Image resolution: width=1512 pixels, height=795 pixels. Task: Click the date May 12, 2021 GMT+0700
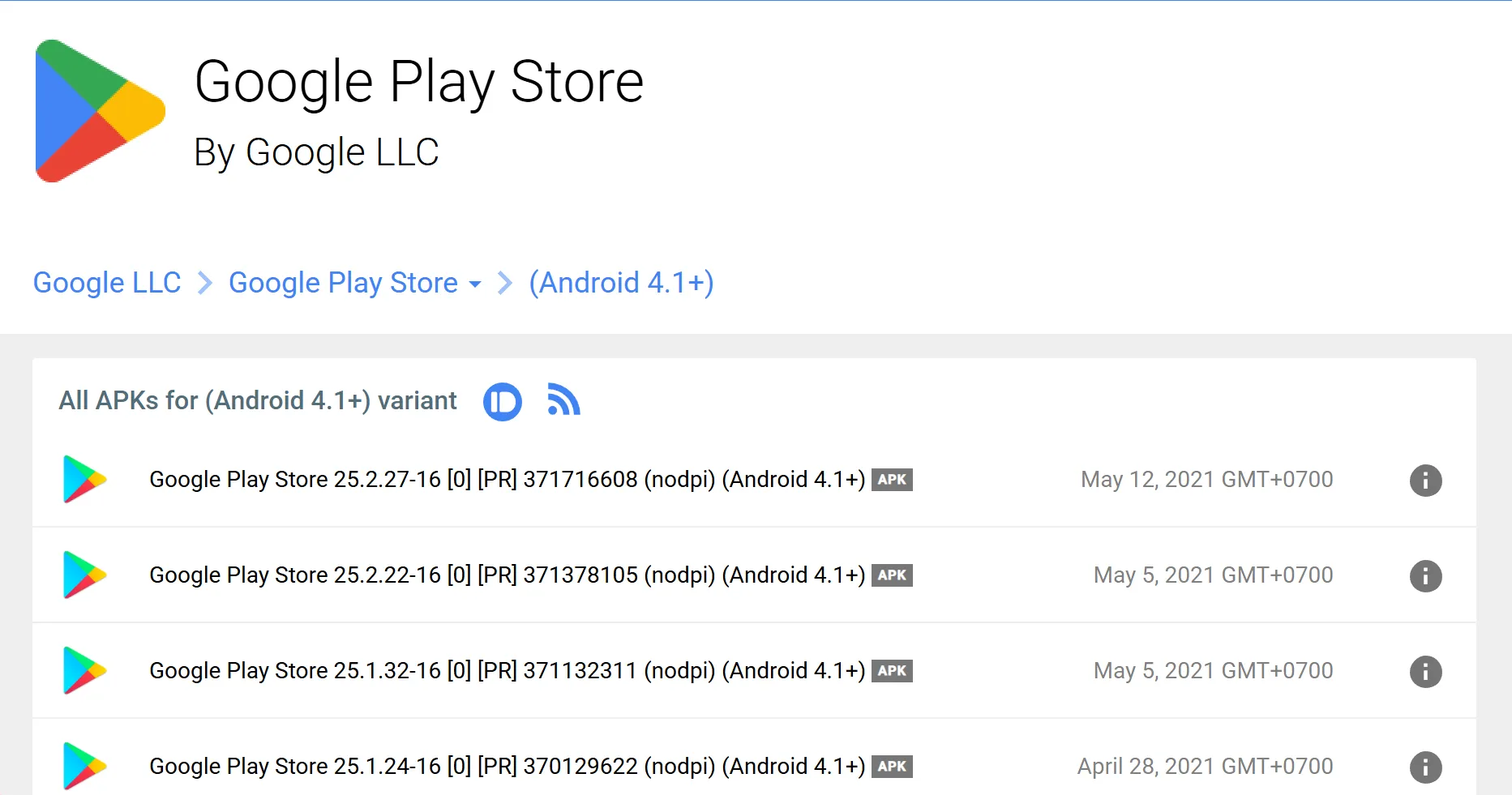(x=1207, y=480)
